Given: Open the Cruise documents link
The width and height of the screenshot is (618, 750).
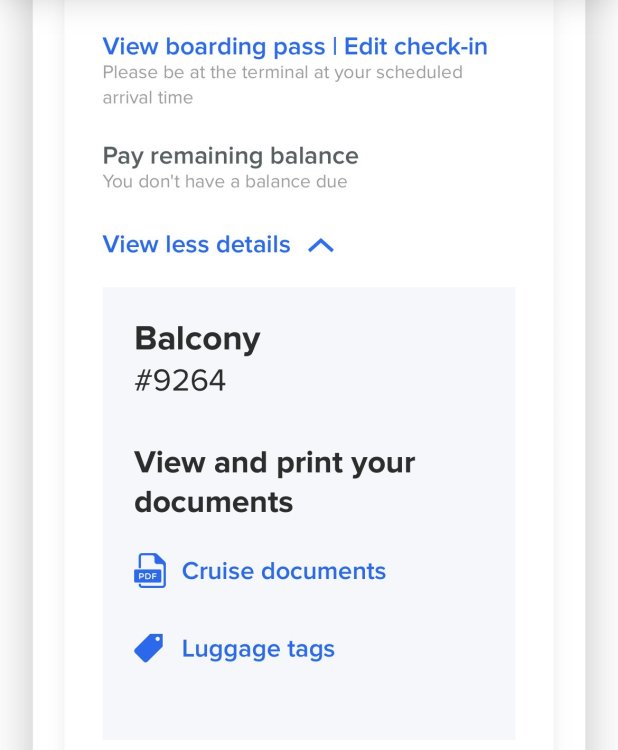Looking at the screenshot, I should [284, 571].
